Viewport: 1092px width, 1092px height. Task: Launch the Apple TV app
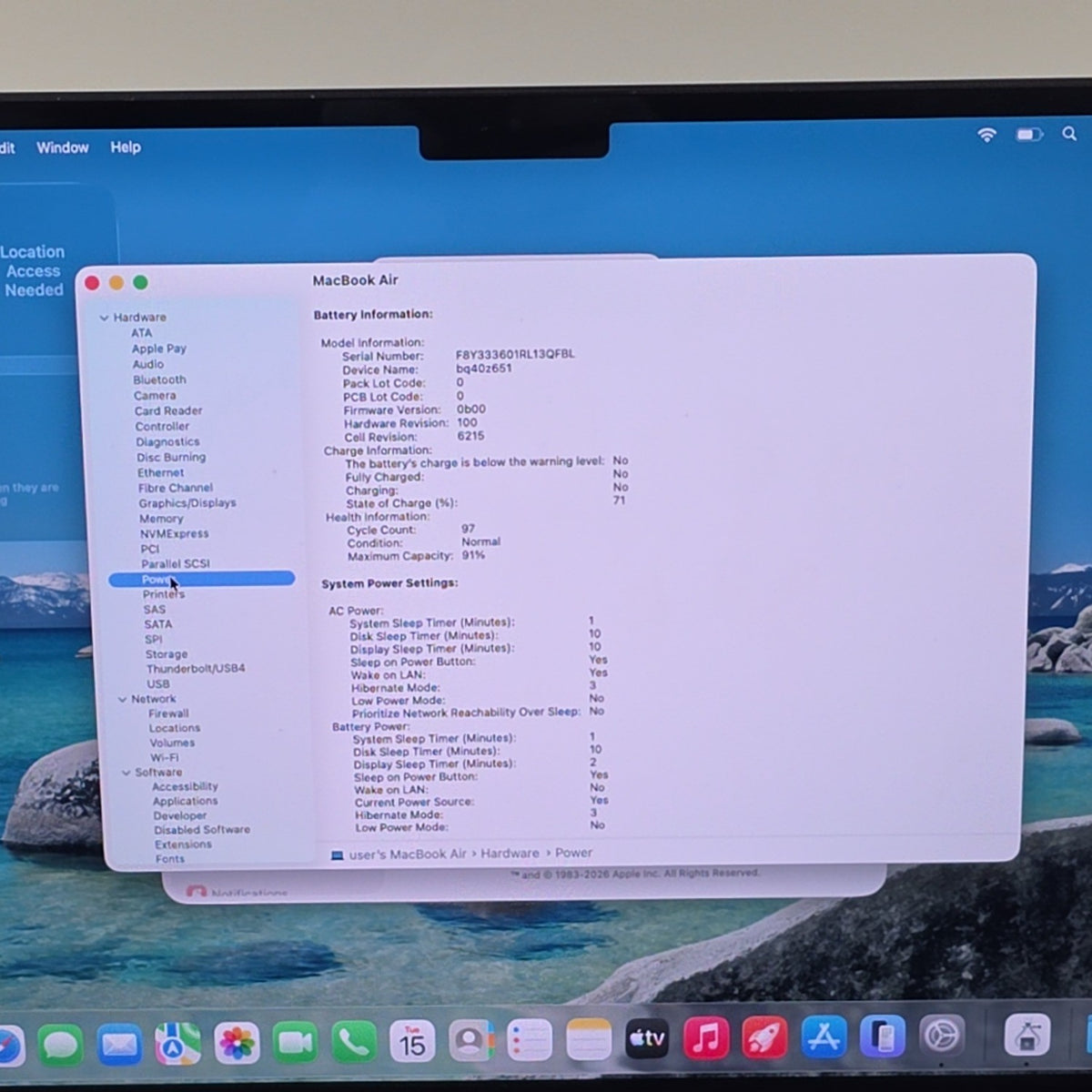point(647,1038)
